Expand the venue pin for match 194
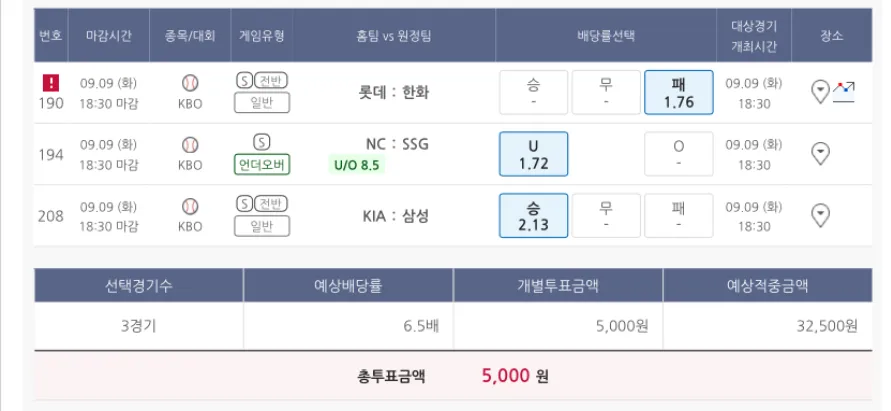 click(x=820, y=154)
